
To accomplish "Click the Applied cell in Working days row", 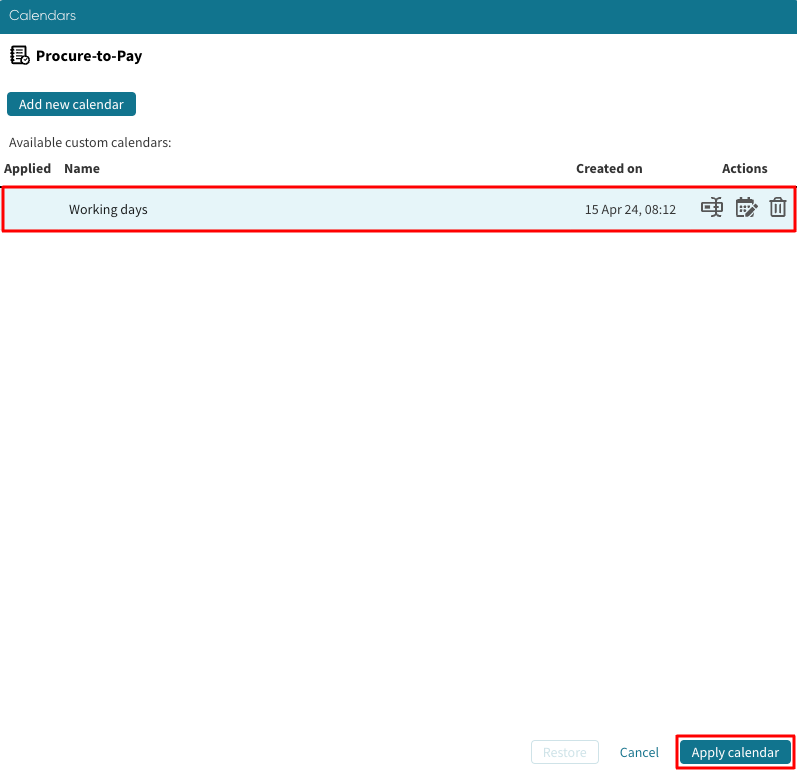I will [x=28, y=209].
